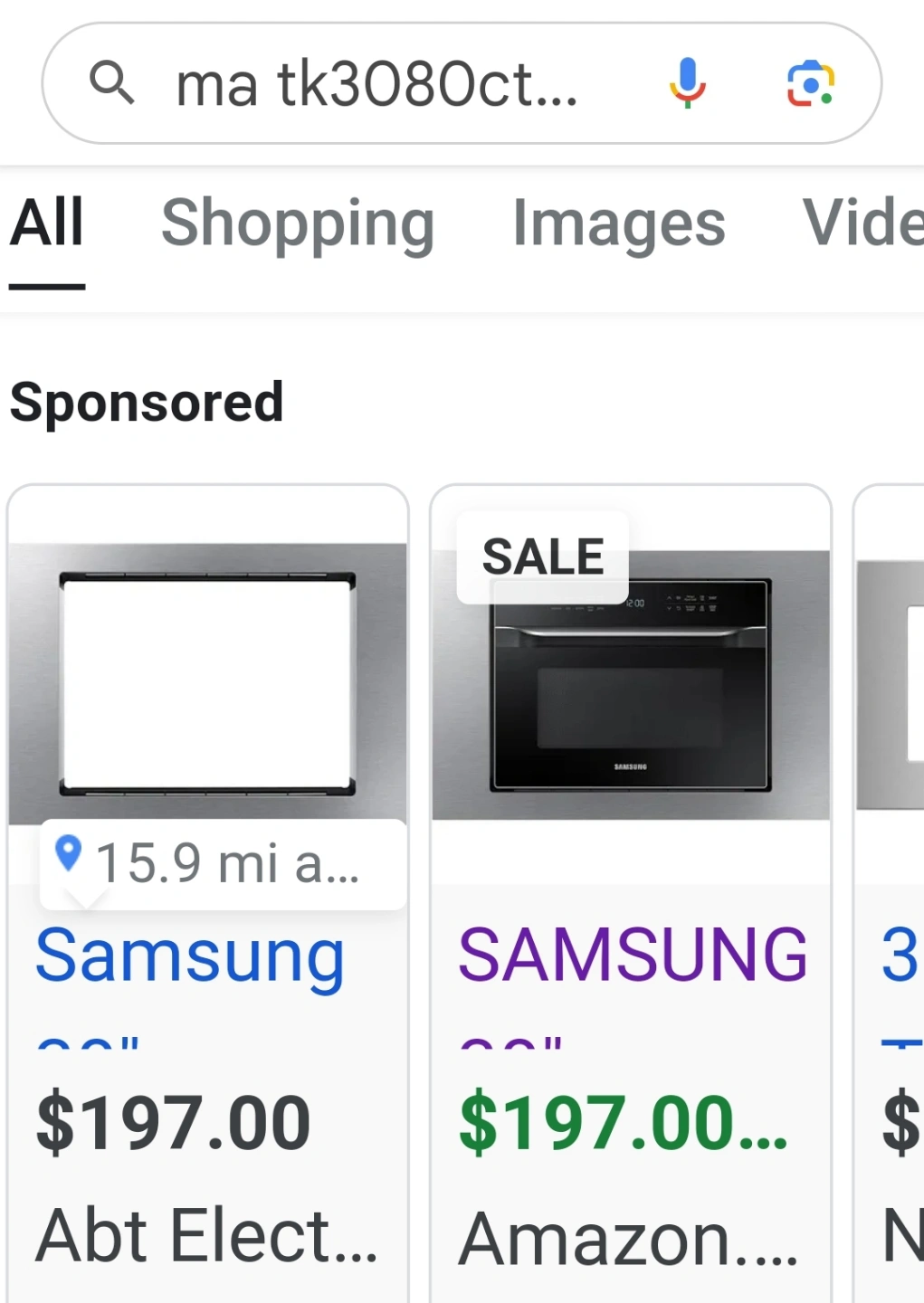Viewport: 924px width, 1303px height.
Task: Tap the magnifying glass search icon
Action: [x=112, y=83]
